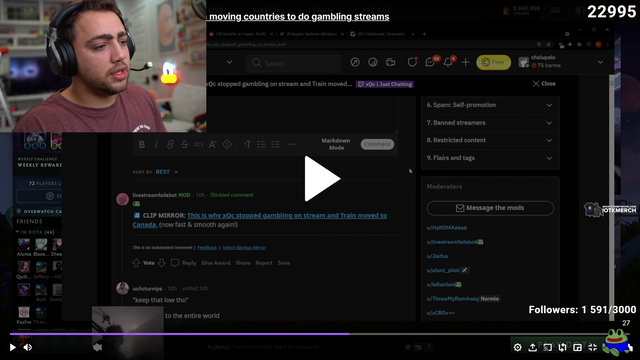Click the Bold formatting icon
Screen dimensions: 640x360
[142, 144]
